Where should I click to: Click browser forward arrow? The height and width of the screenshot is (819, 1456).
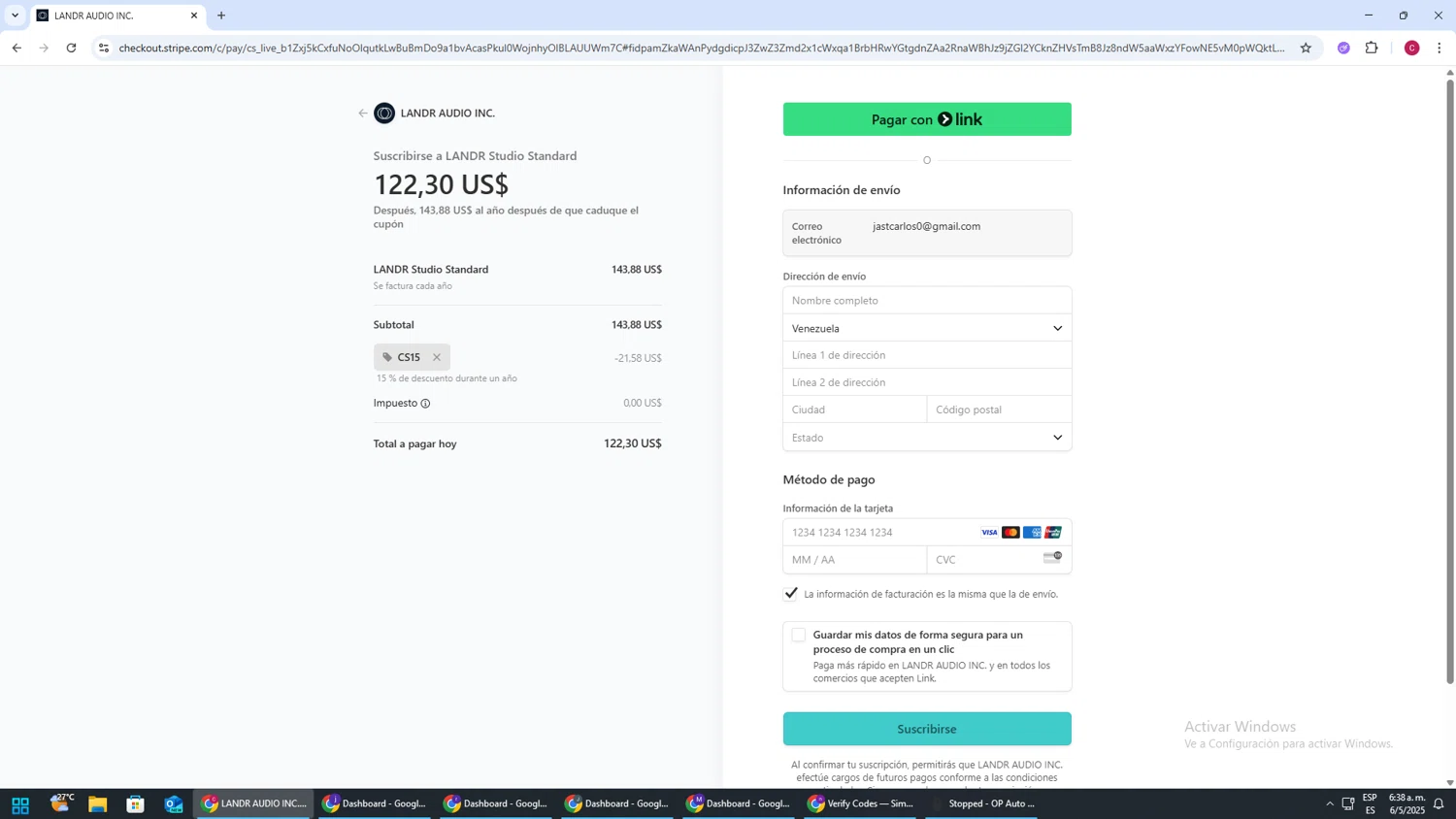coord(44,48)
